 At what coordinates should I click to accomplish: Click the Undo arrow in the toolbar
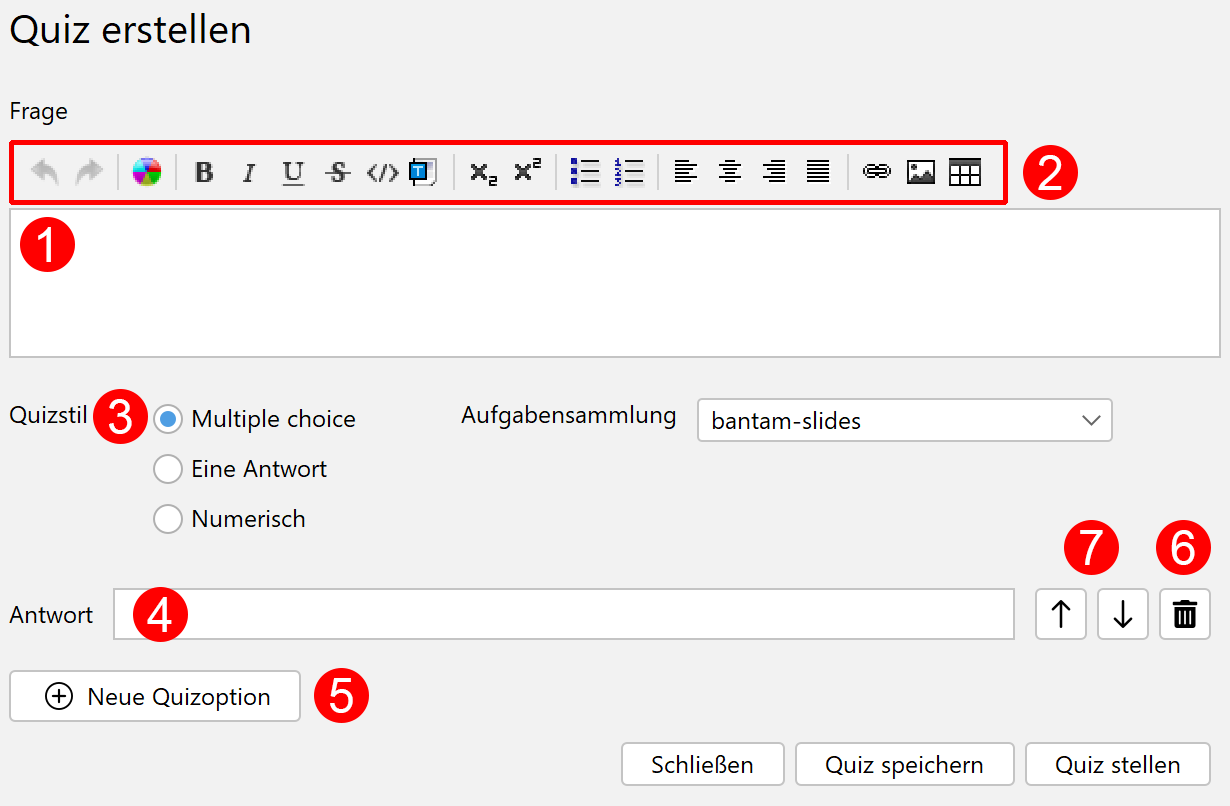click(44, 171)
